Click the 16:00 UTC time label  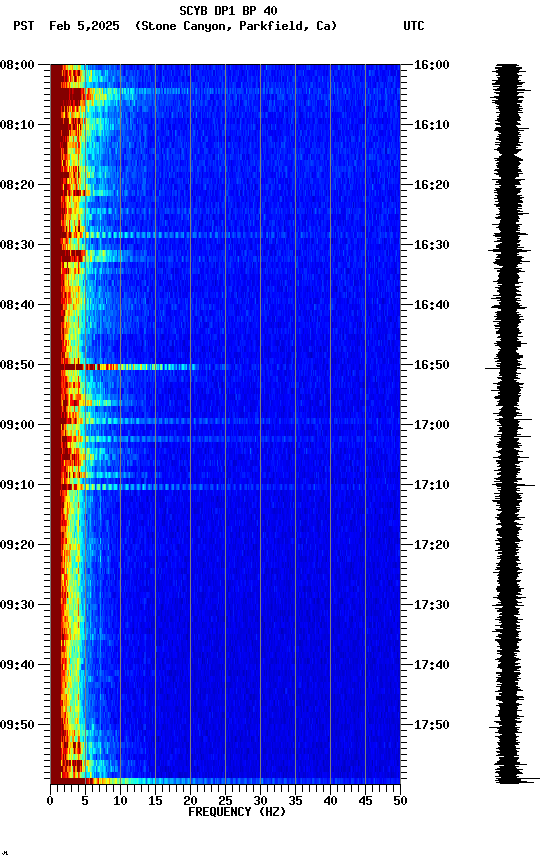pyautogui.click(x=431, y=65)
